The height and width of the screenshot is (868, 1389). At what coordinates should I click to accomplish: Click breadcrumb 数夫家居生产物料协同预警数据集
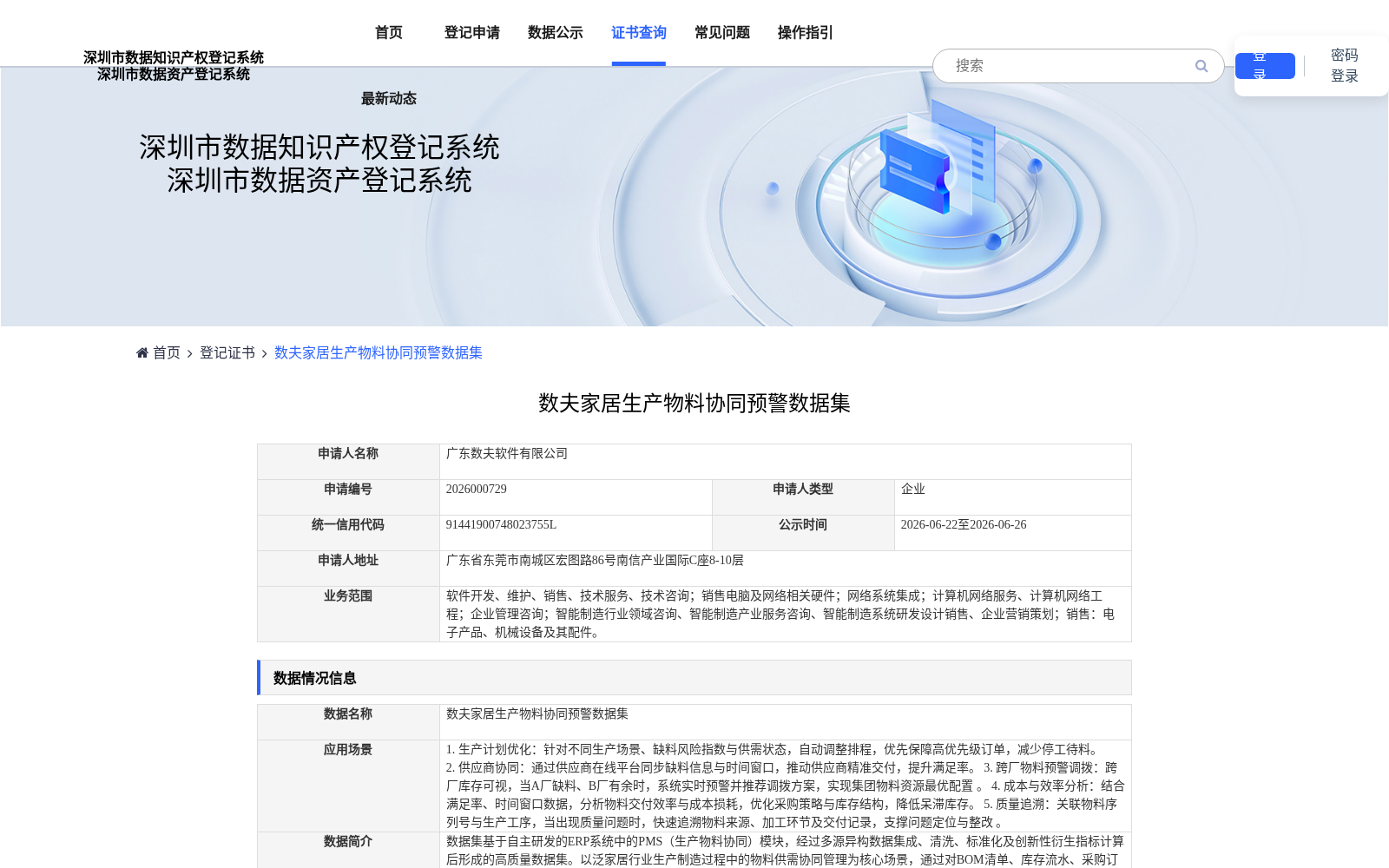379,352
